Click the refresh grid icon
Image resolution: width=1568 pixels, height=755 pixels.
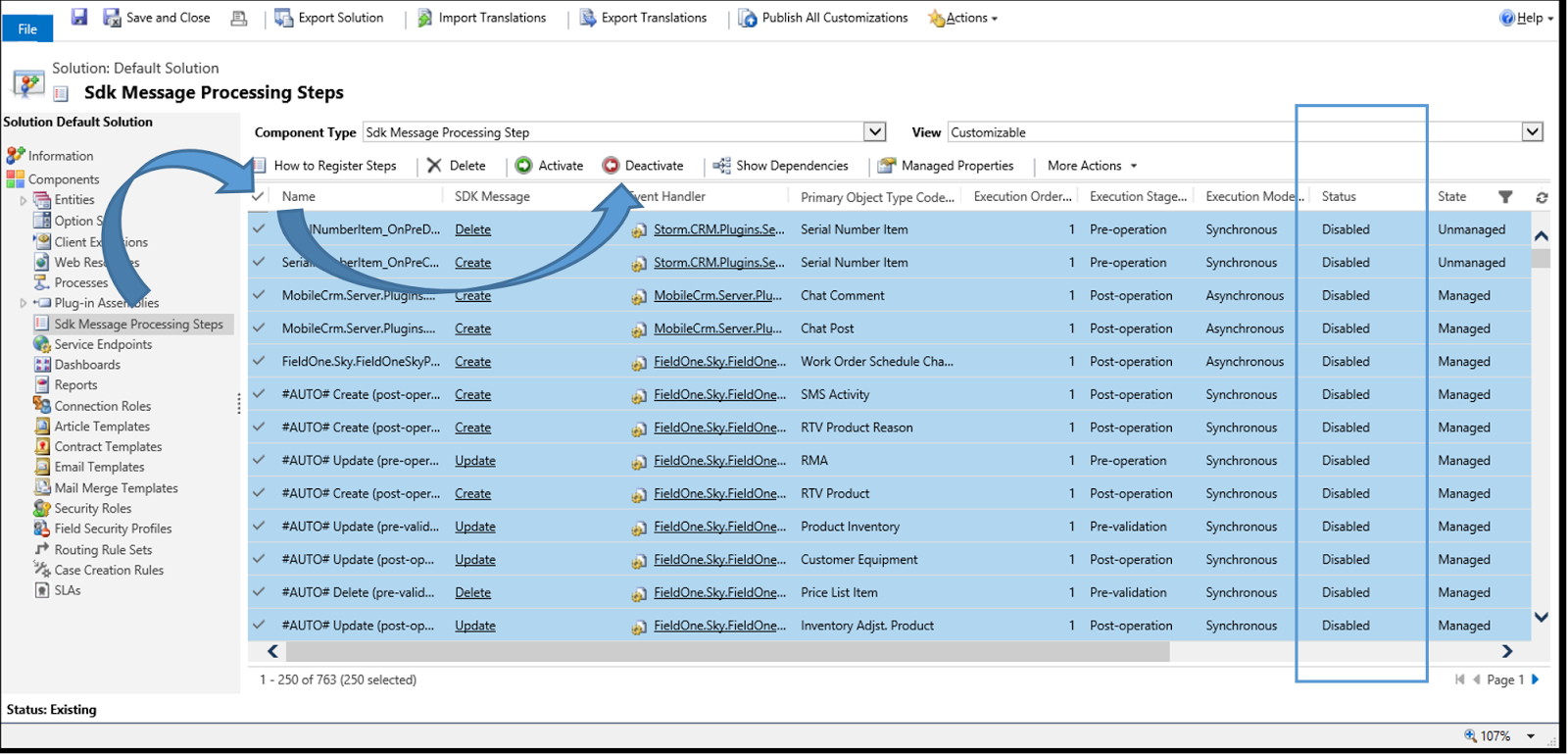[1542, 197]
